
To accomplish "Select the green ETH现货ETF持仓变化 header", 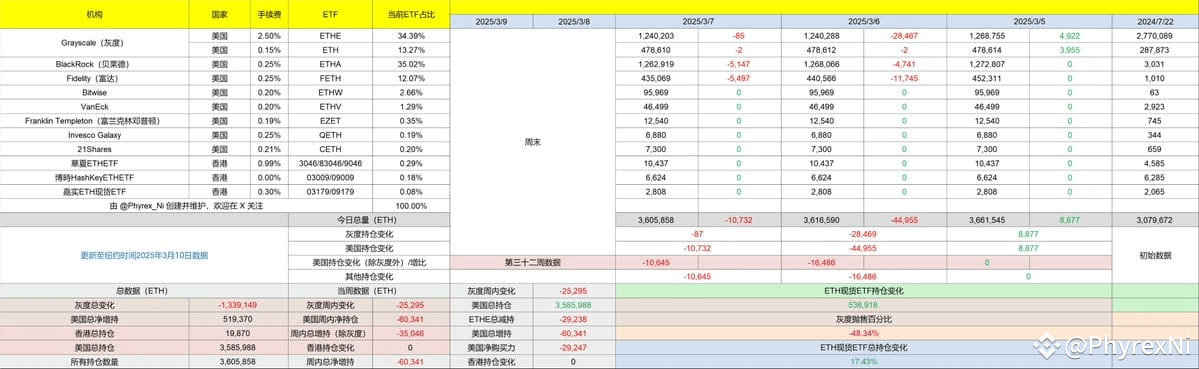I will click(x=863, y=290).
